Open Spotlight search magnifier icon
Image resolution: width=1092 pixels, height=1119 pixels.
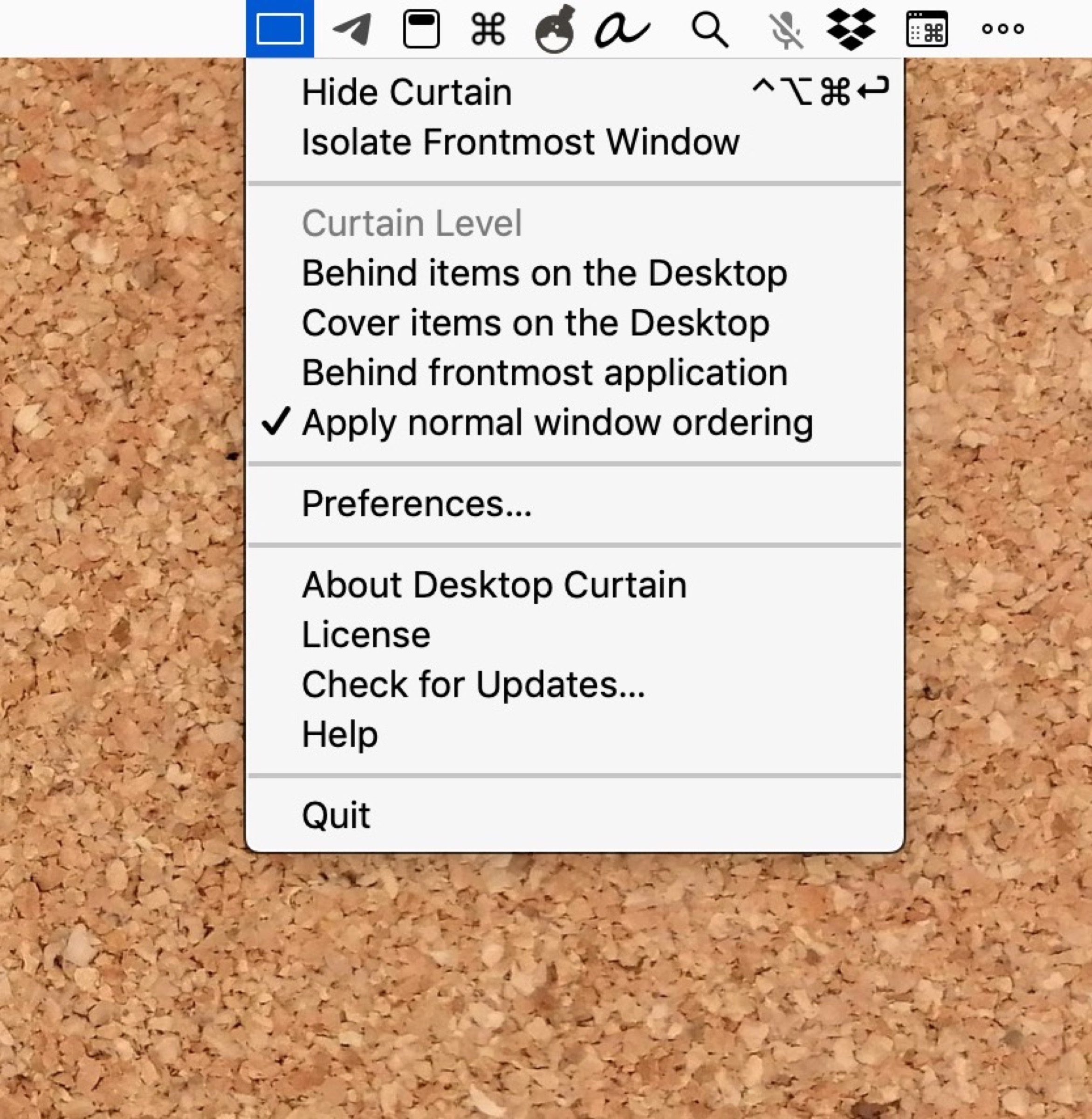pos(710,30)
